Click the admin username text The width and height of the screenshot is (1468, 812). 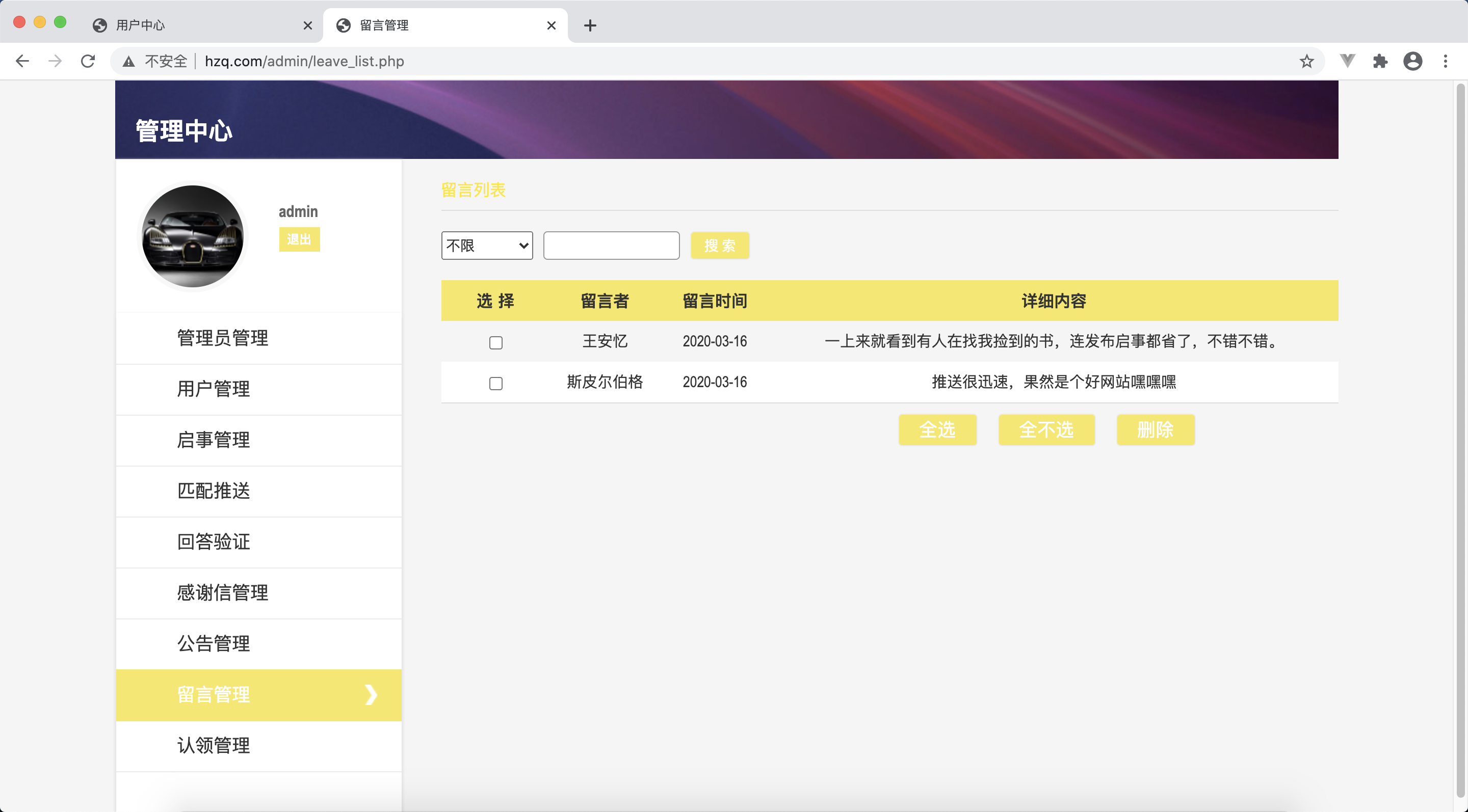click(x=298, y=211)
